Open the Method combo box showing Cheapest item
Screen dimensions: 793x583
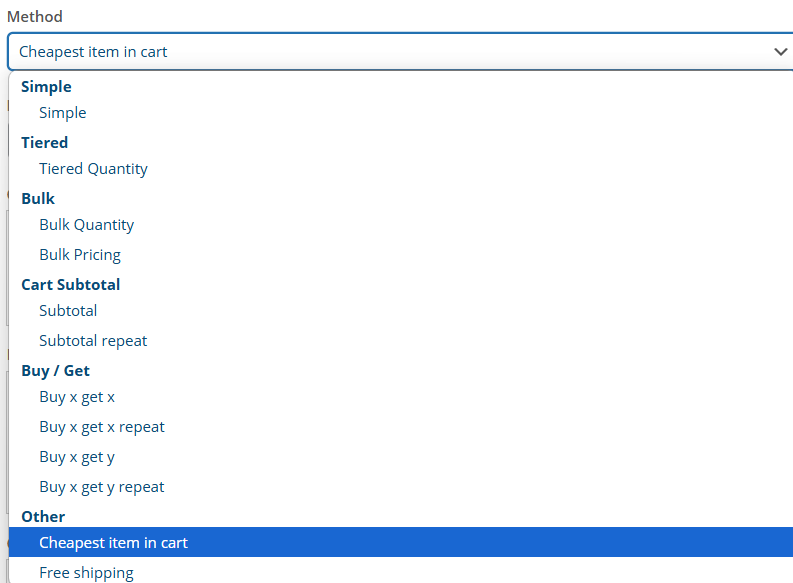pos(400,52)
